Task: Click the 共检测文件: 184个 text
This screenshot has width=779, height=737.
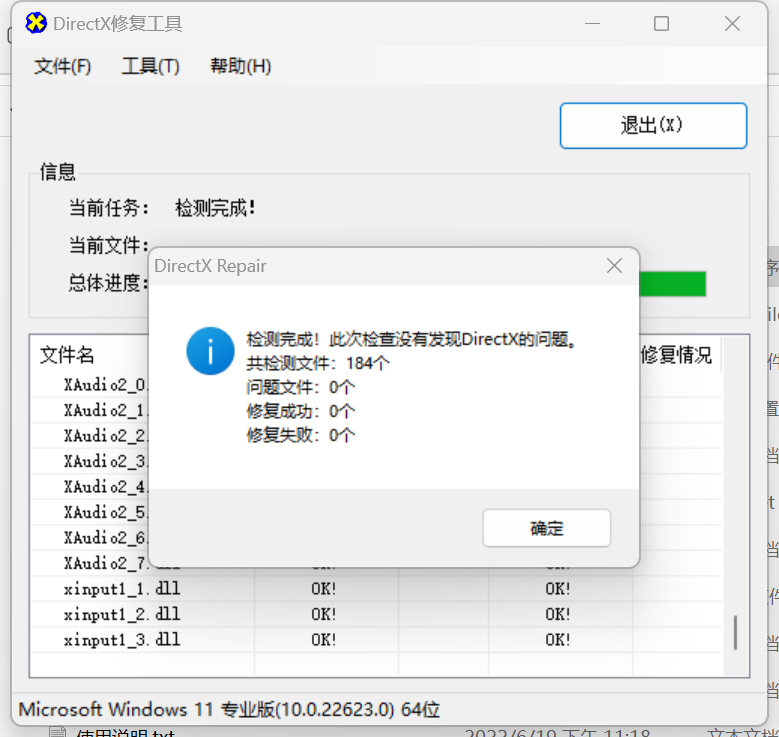Action: [x=318, y=363]
